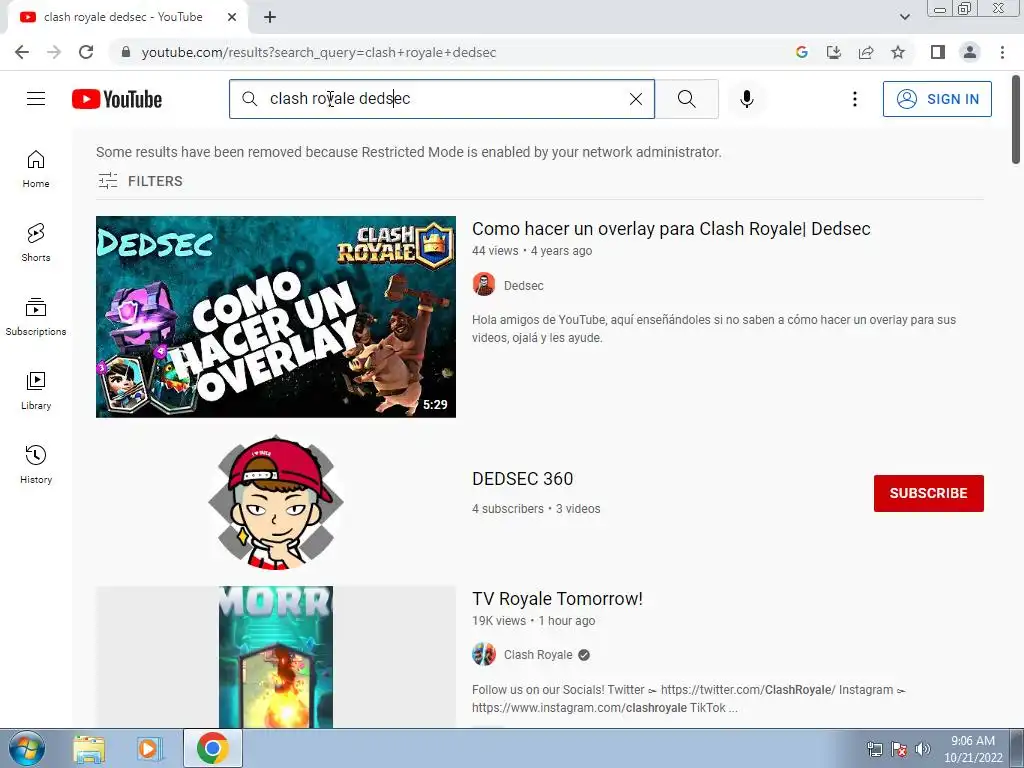Click '19K views • 1 hour ago' text
This screenshot has height=768, width=1024.
coord(534,621)
